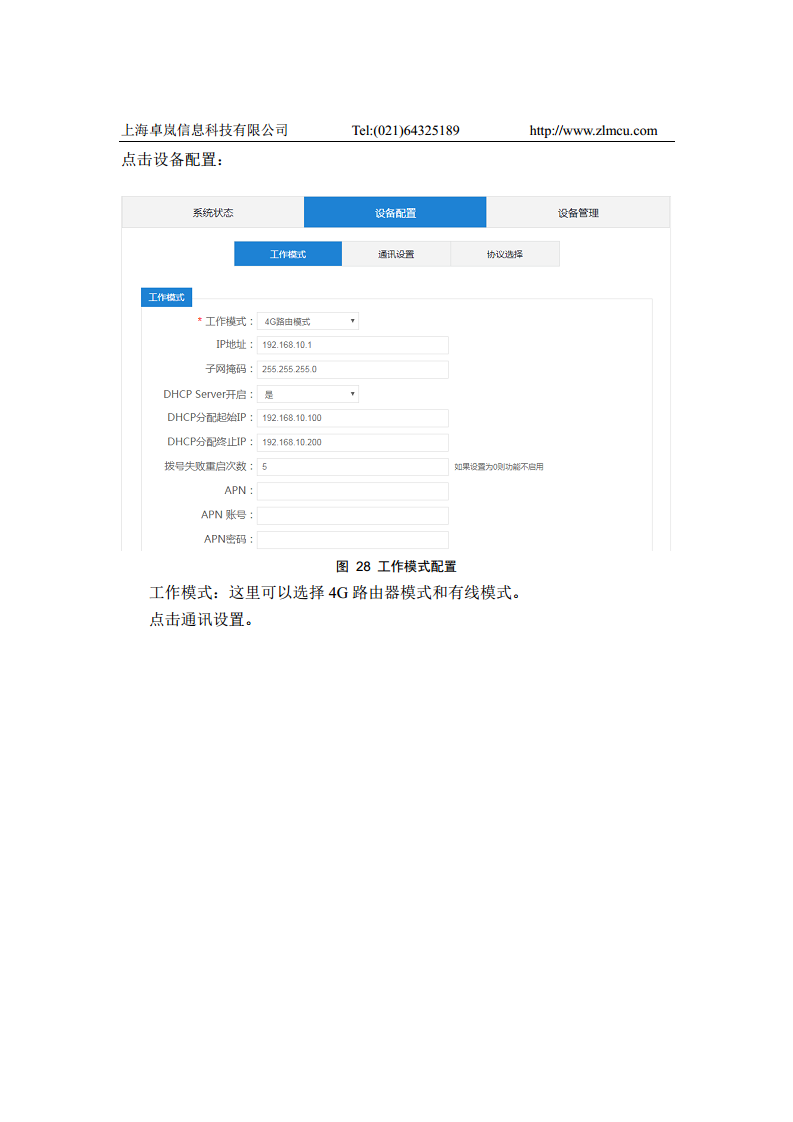The image size is (793, 1122).
Task: Open the 系统状态 tab
Action: 213,213
